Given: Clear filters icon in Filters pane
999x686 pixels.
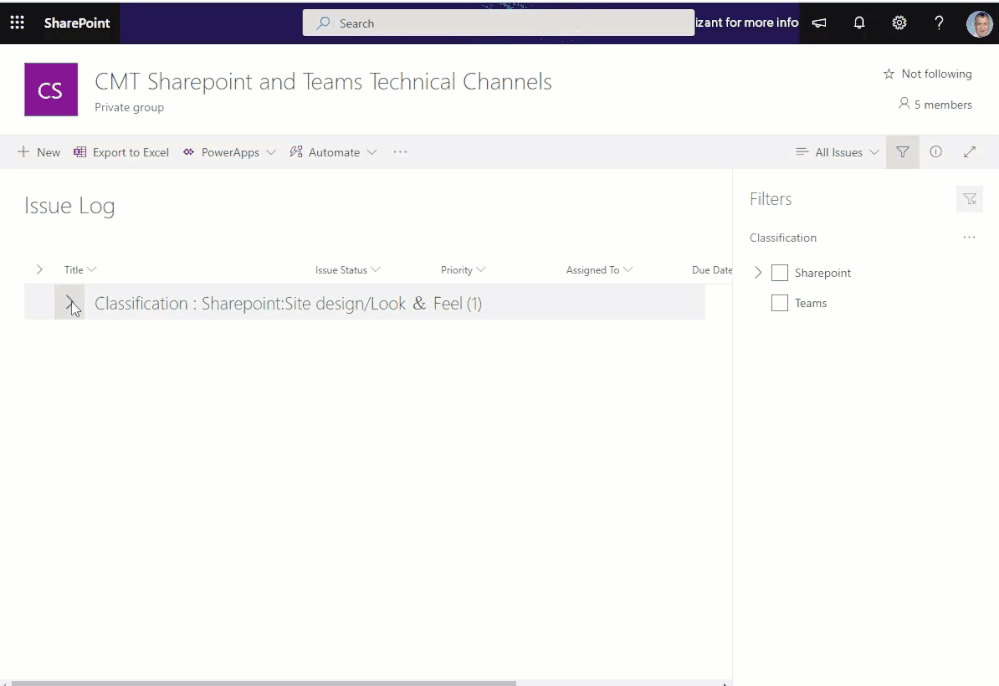Looking at the screenshot, I should point(970,199).
